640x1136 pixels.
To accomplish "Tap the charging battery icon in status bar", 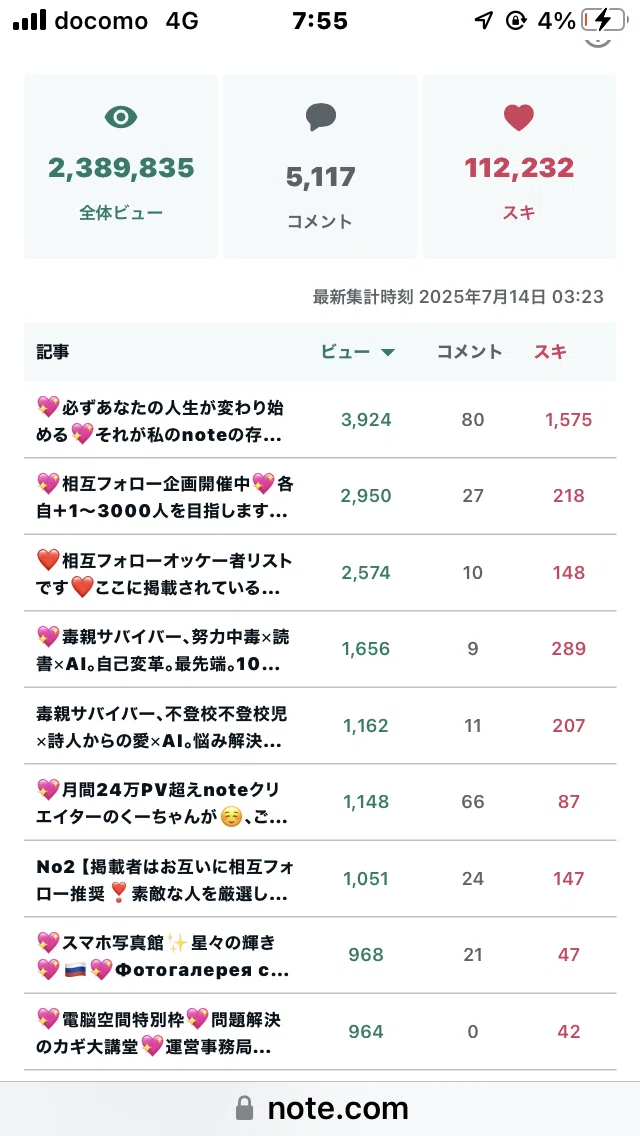I will [x=604, y=20].
